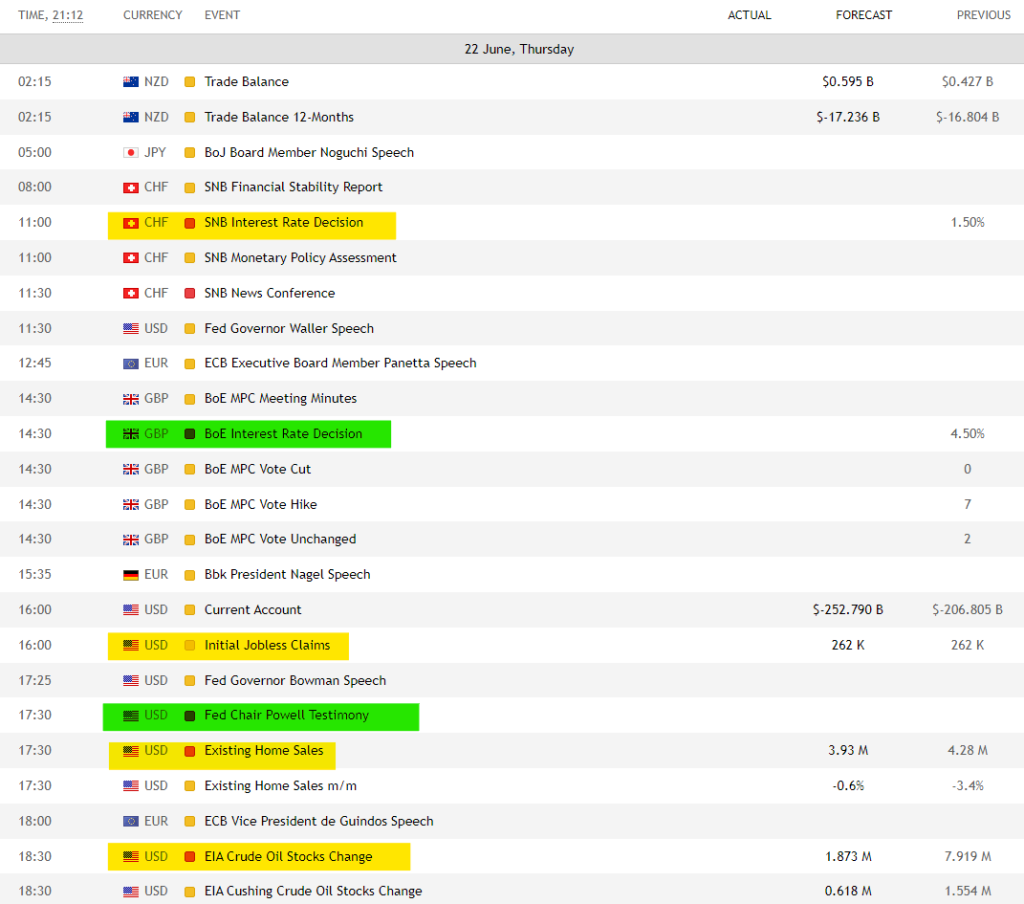Click Trade Balance forecast value $0.595 B
This screenshot has width=1024, height=904.
848,82
